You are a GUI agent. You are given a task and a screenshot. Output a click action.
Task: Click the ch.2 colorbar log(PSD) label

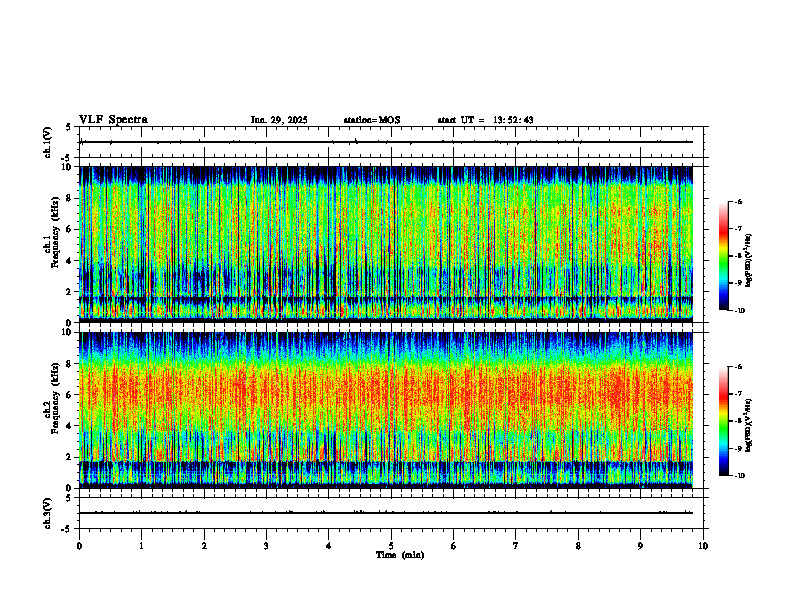coord(749,425)
